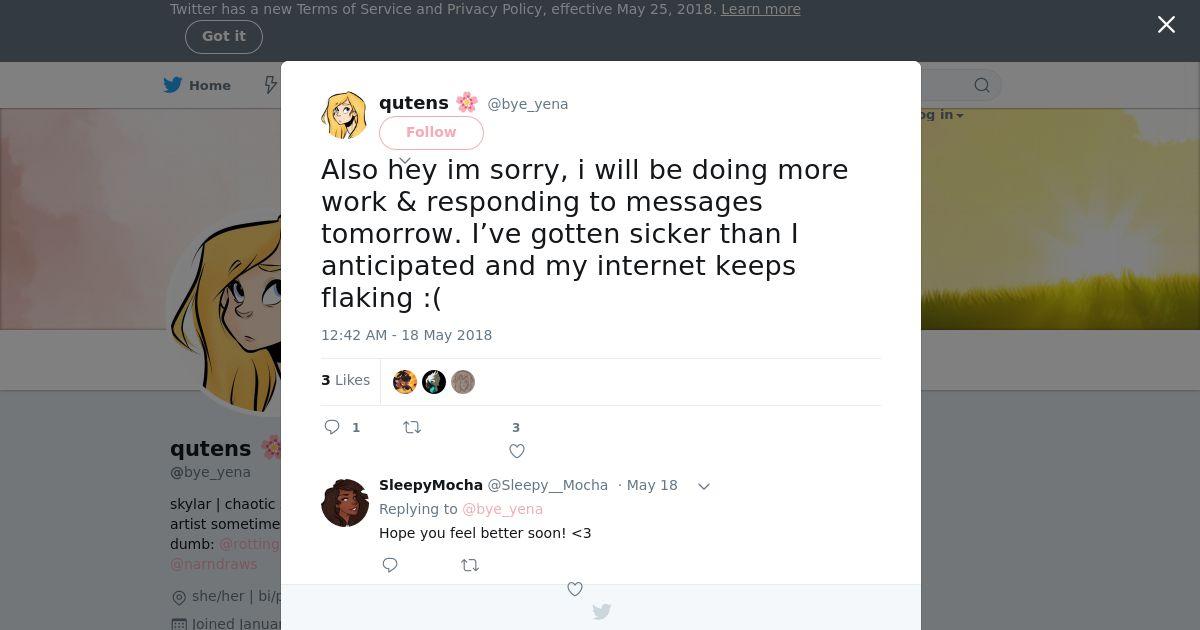Retweet the qutens tweet

tap(412, 427)
